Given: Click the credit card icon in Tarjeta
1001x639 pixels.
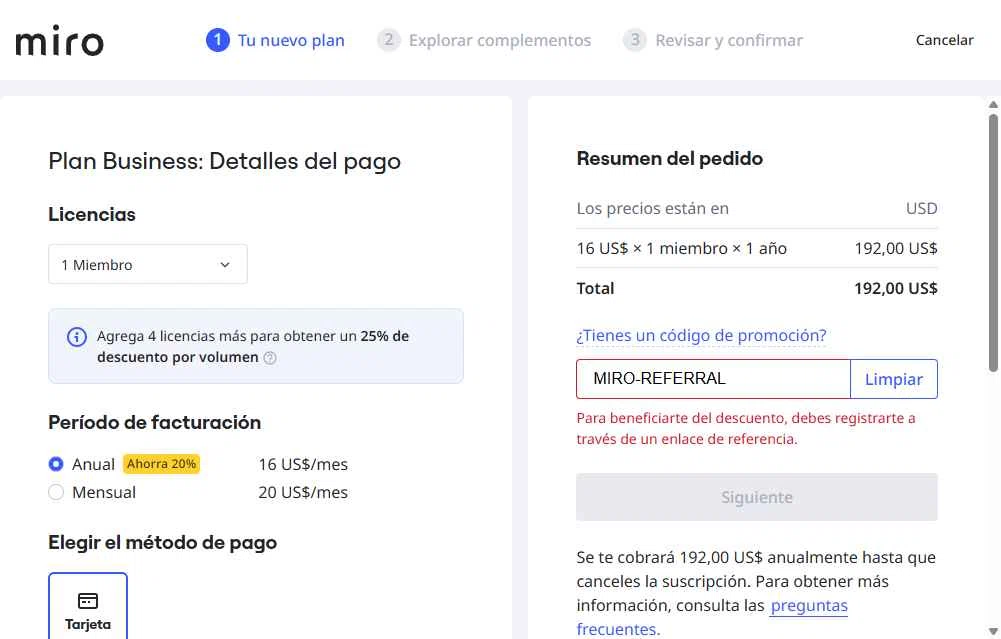Looking at the screenshot, I should click(x=88, y=601).
